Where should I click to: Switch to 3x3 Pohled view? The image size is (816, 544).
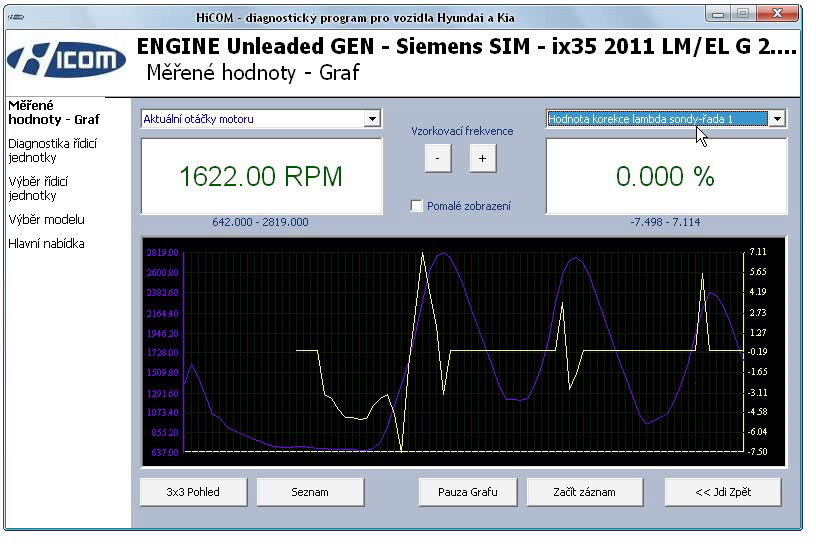click(x=194, y=492)
